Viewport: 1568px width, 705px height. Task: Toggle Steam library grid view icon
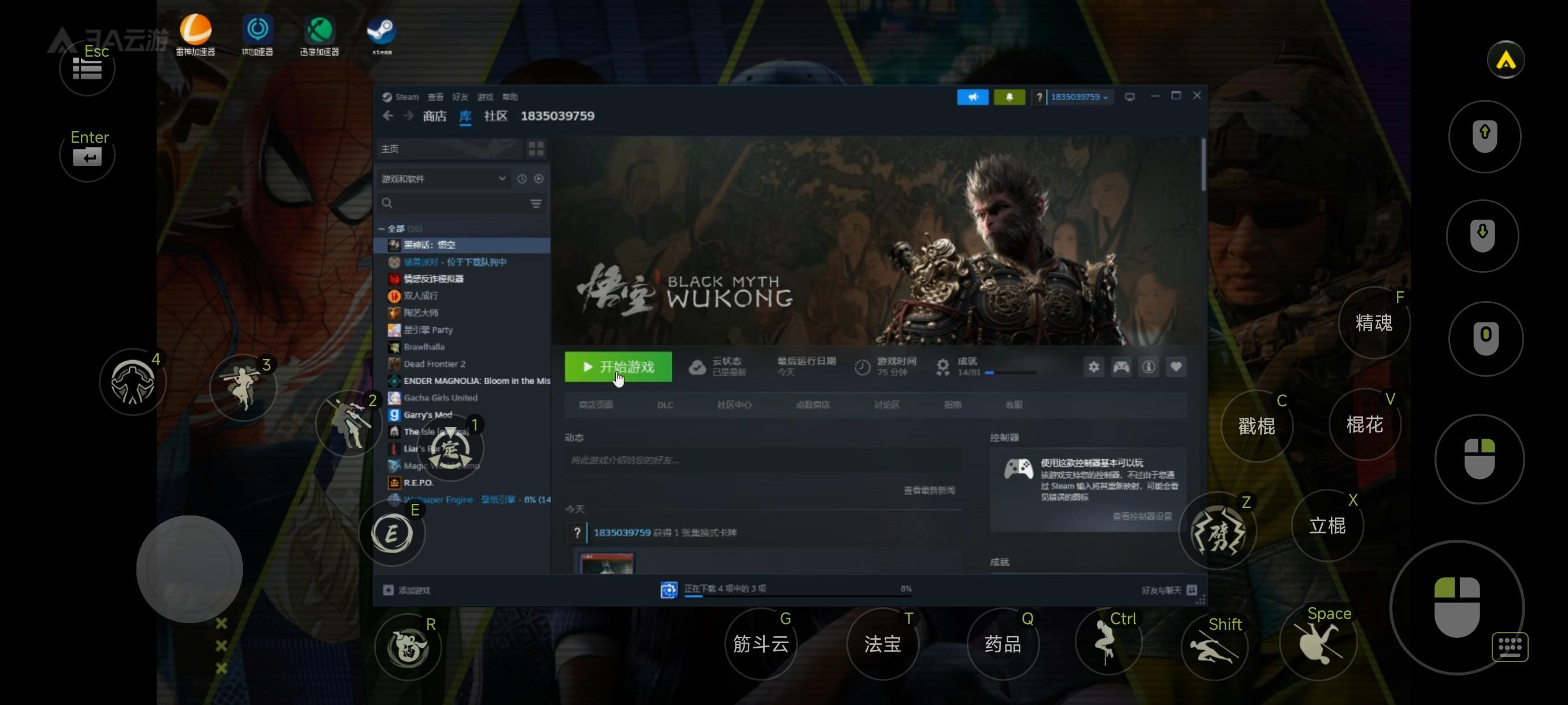click(535, 149)
